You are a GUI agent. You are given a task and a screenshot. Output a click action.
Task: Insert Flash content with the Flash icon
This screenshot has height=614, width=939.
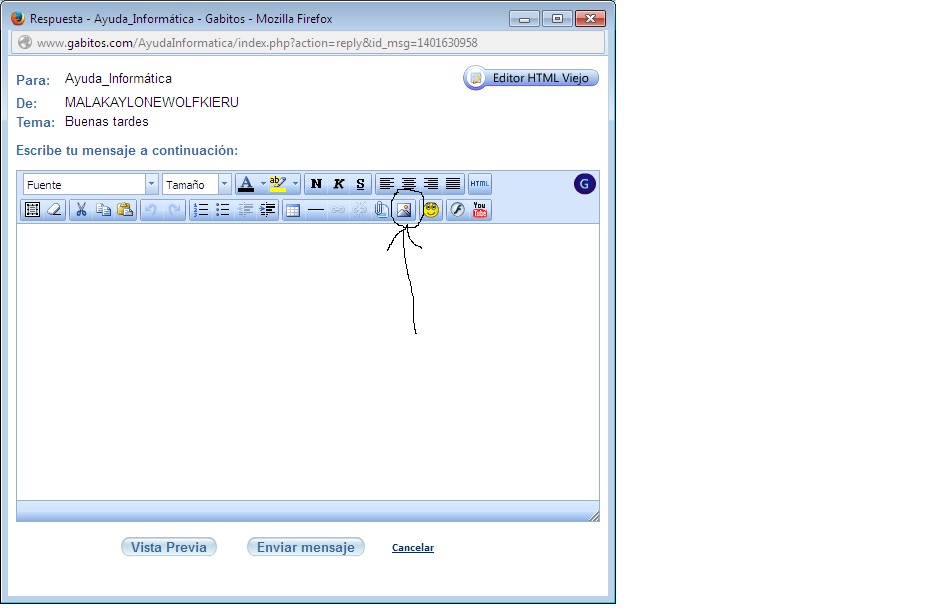tap(458, 210)
